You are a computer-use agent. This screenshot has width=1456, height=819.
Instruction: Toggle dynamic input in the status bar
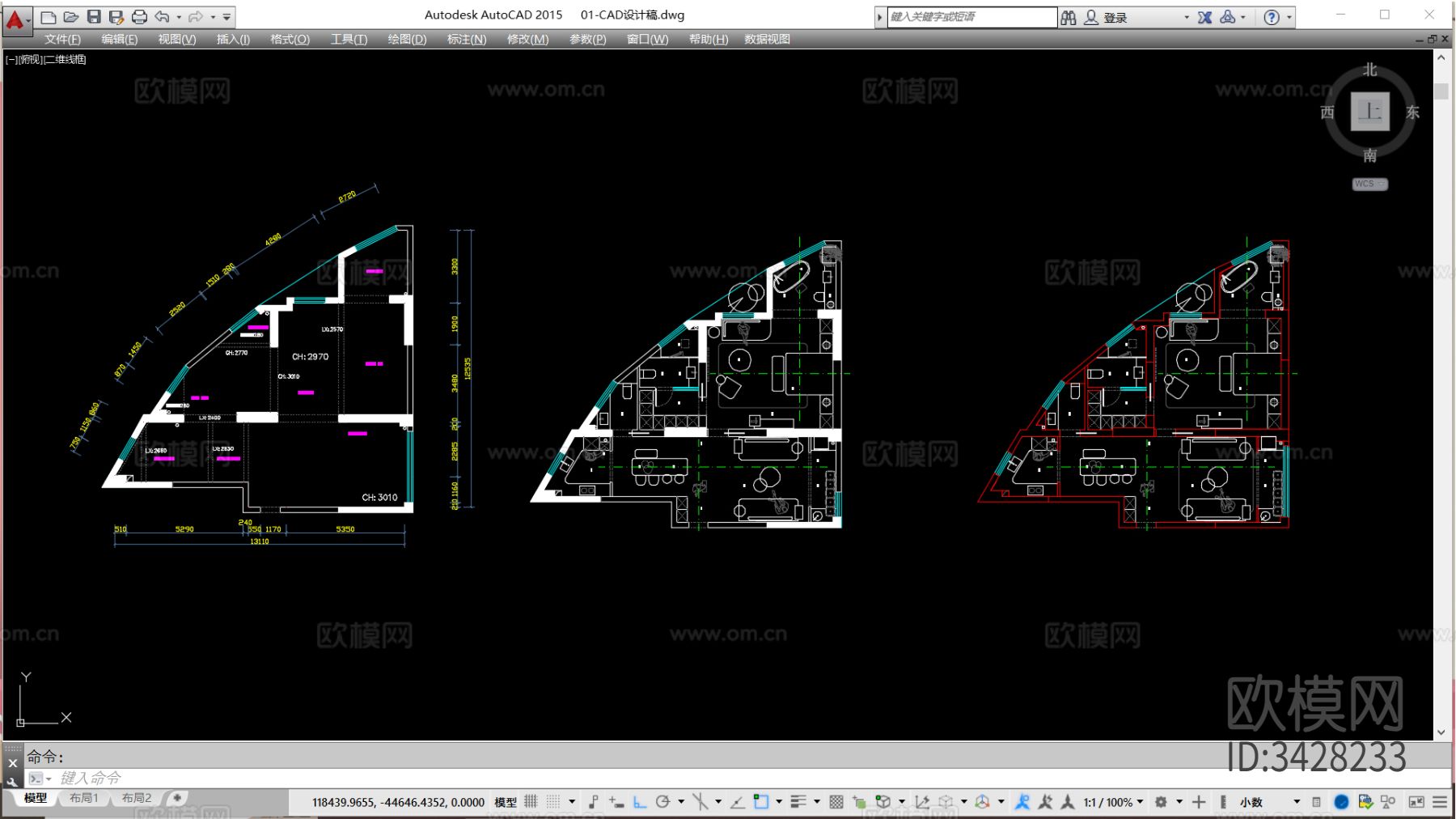click(616, 802)
